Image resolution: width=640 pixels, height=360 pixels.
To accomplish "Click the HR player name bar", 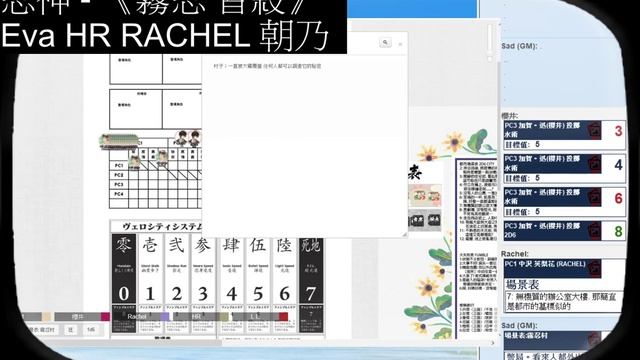I will [x=196, y=316].
